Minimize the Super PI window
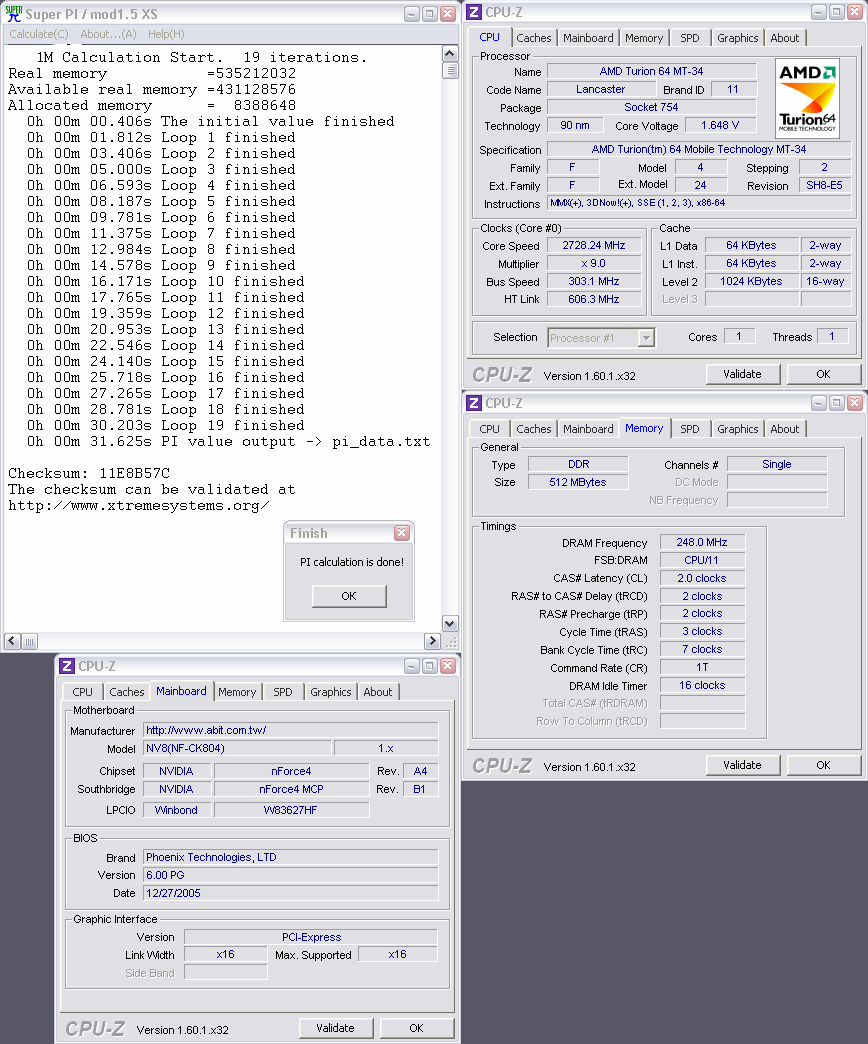 point(412,14)
